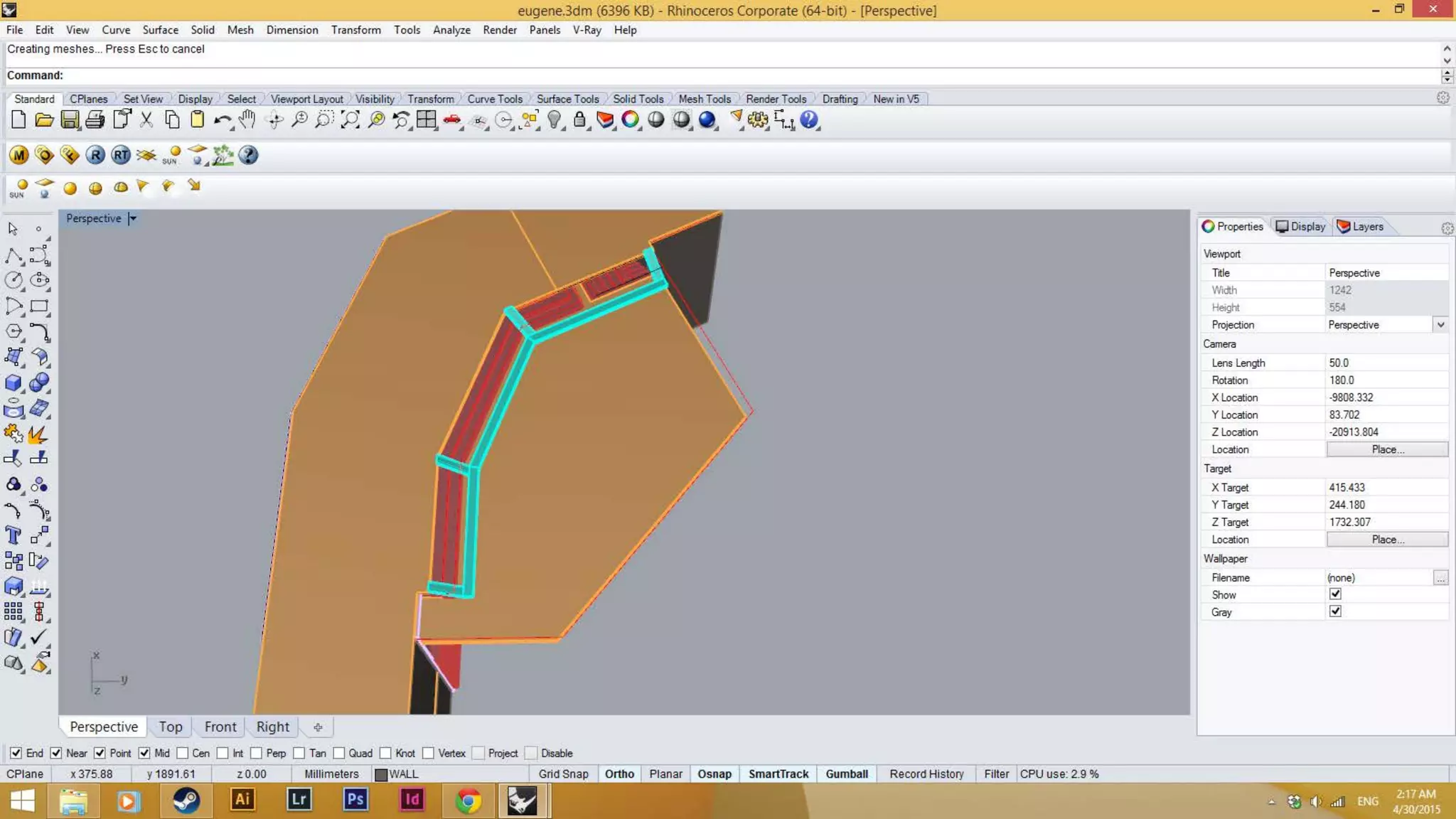Click the Zoom Extents icon

click(x=350, y=120)
